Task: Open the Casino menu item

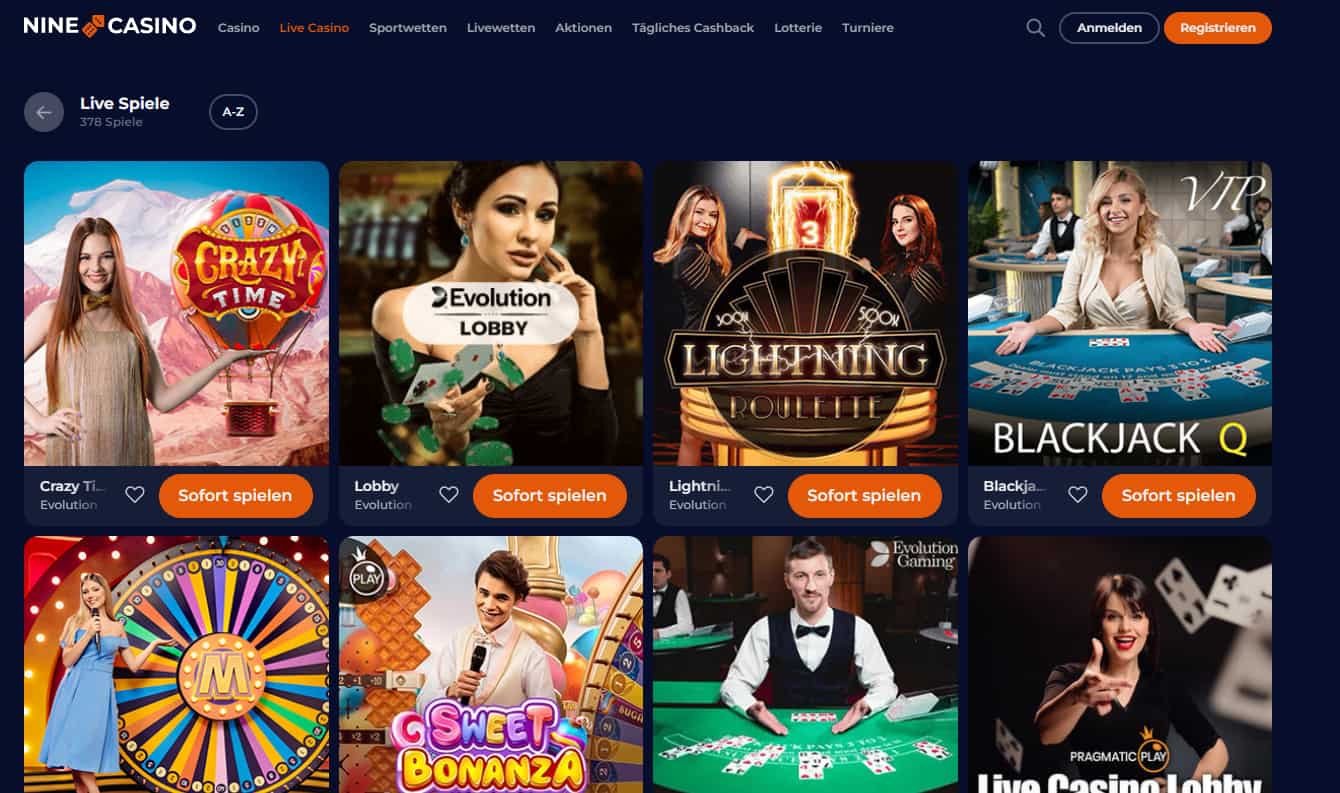Action: coord(239,28)
